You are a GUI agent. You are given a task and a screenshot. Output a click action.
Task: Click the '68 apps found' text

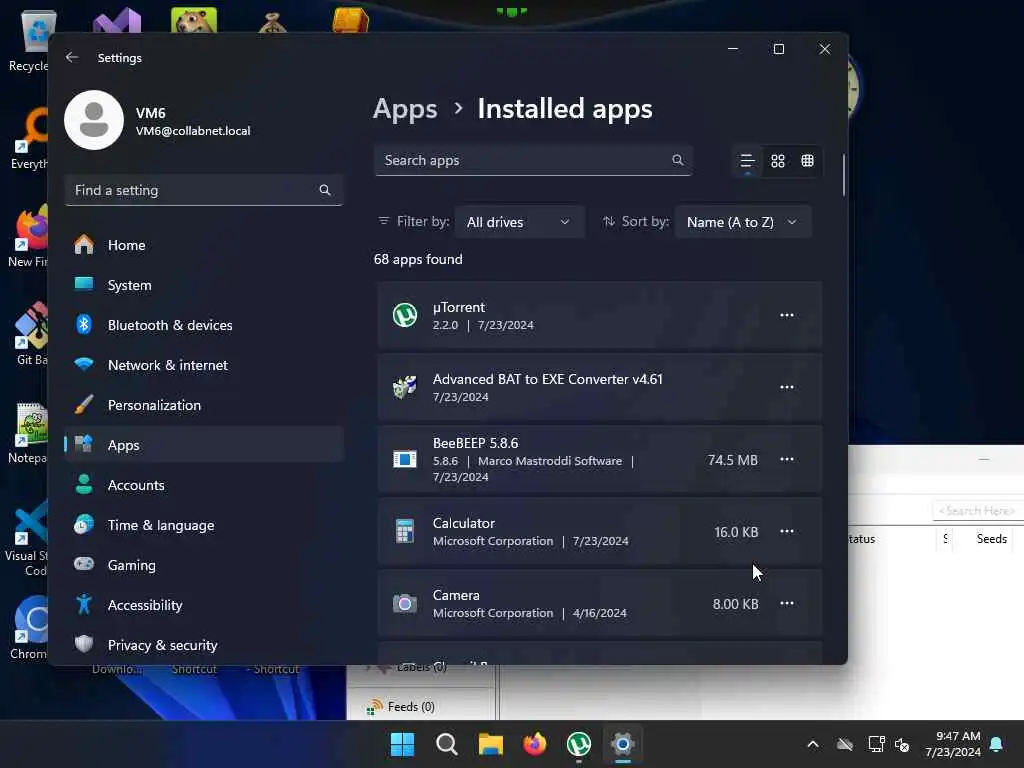pos(418,259)
